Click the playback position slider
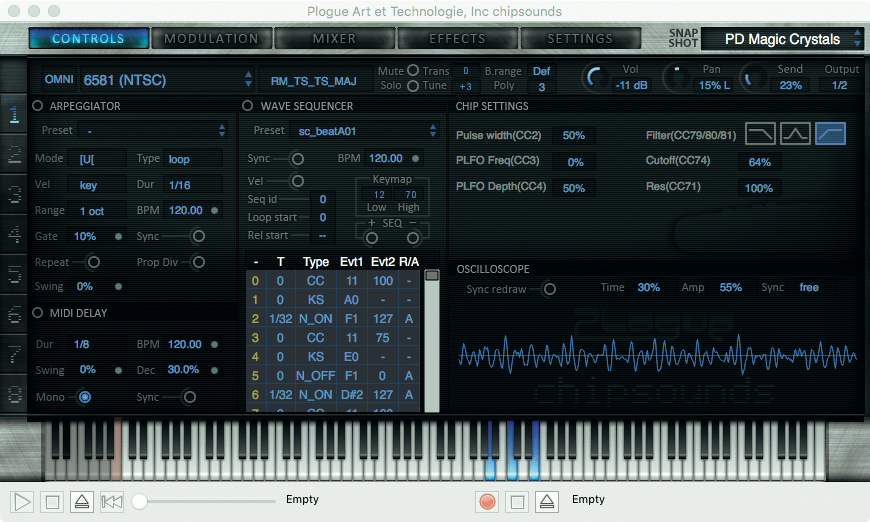The height and width of the screenshot is (522, 870). 140,500
